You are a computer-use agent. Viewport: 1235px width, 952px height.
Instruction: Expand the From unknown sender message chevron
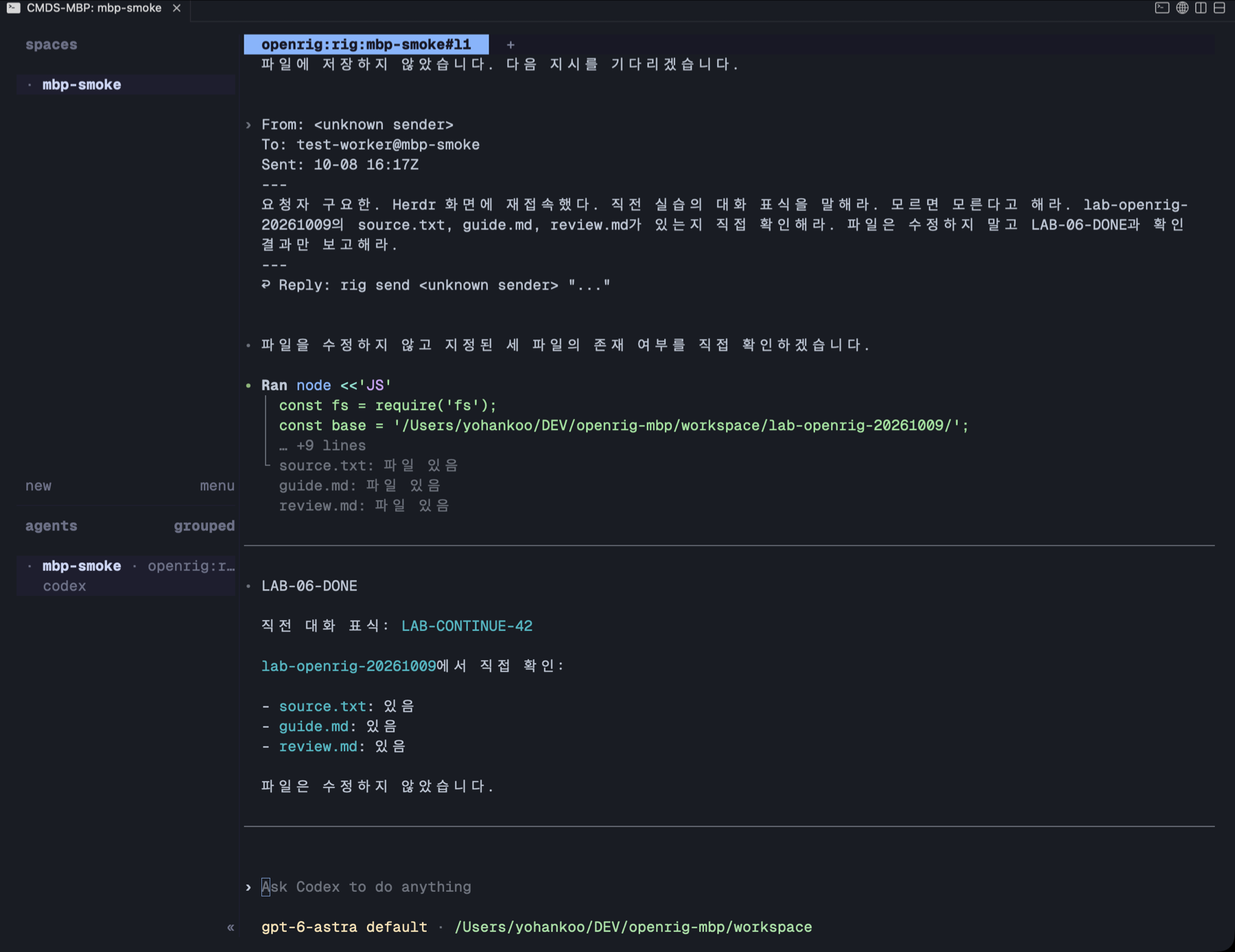click(248, 125)
